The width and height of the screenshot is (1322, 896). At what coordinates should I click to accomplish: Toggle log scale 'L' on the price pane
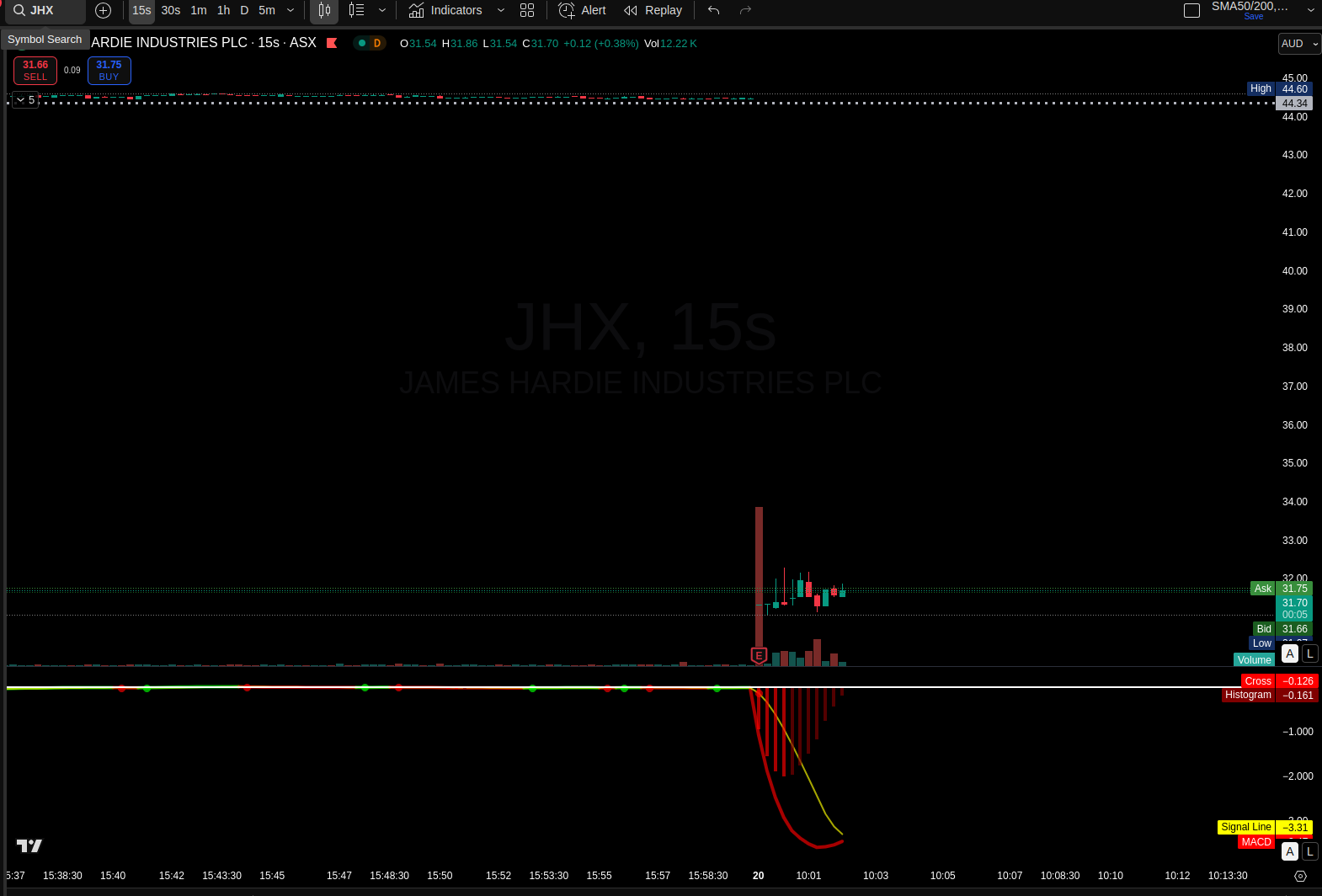pos(1310,653)
